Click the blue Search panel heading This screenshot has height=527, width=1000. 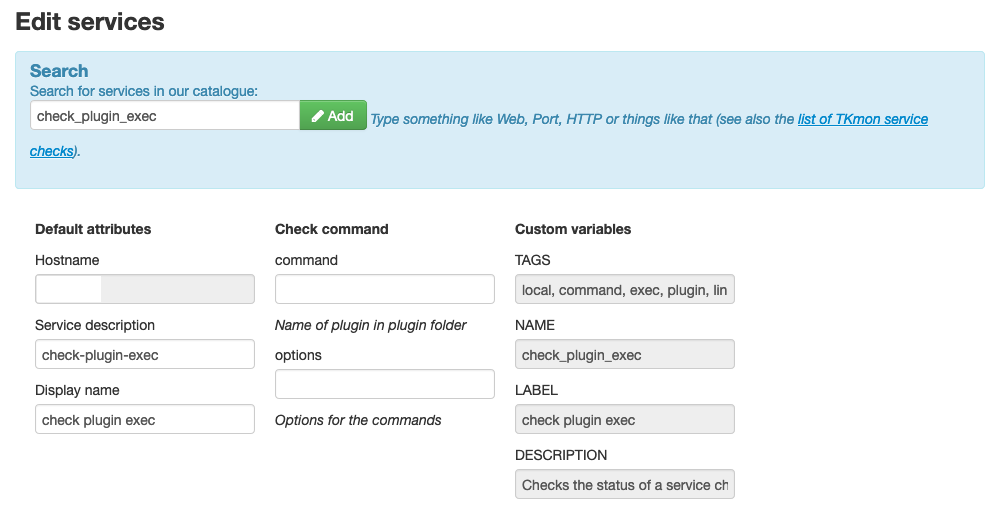59,71
